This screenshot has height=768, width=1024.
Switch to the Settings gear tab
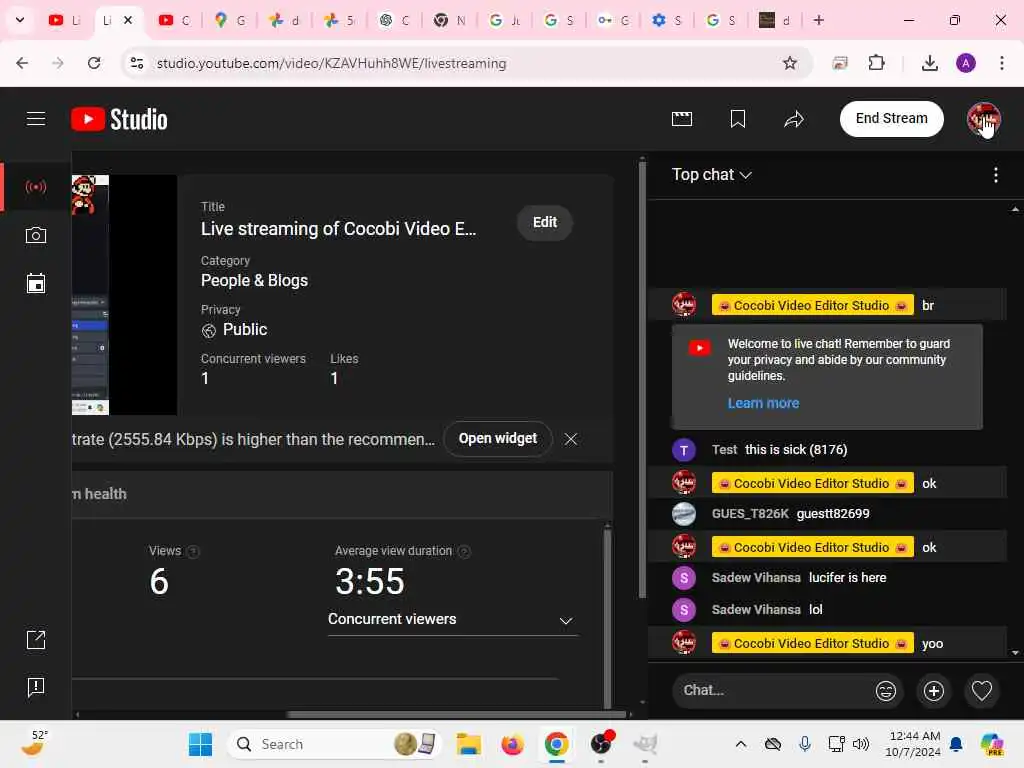pyautogui.click(x=666, y=20)
